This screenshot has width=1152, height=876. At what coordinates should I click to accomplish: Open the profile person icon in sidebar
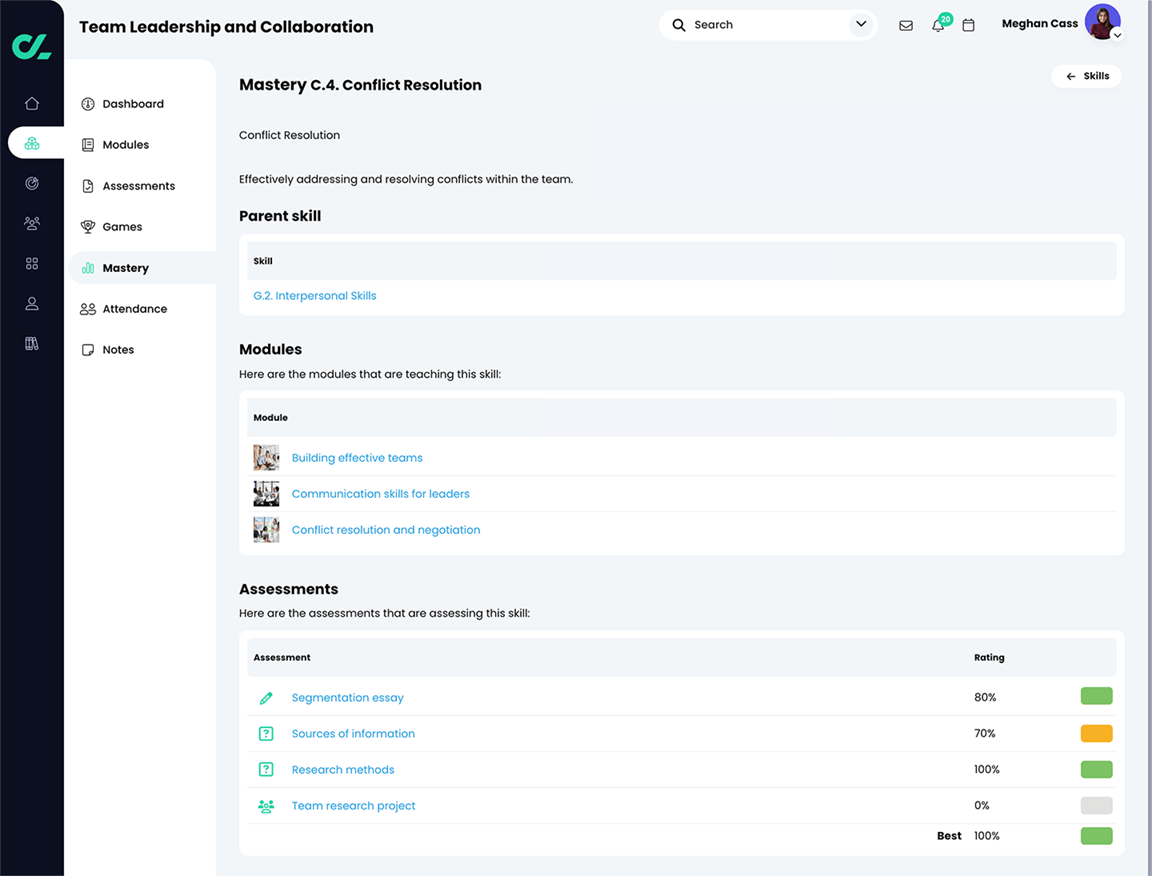point(31,303)
